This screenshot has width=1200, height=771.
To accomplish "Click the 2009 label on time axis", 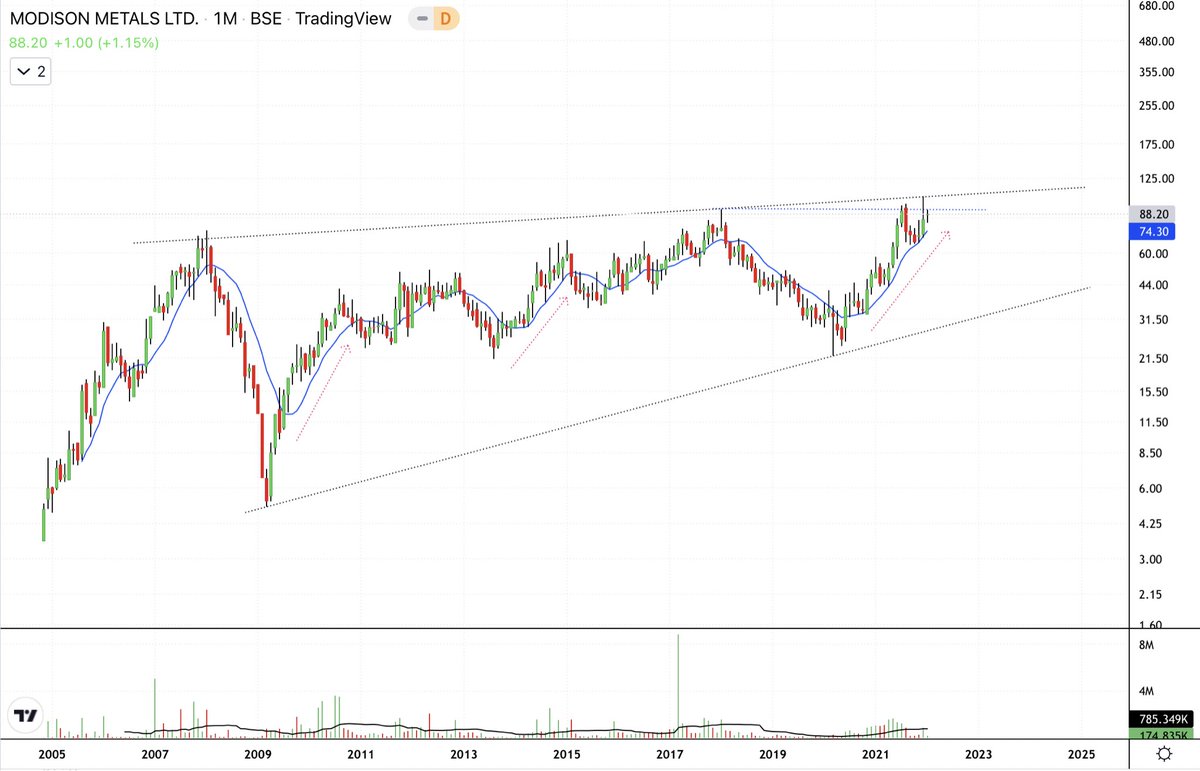I will [257, 754].
